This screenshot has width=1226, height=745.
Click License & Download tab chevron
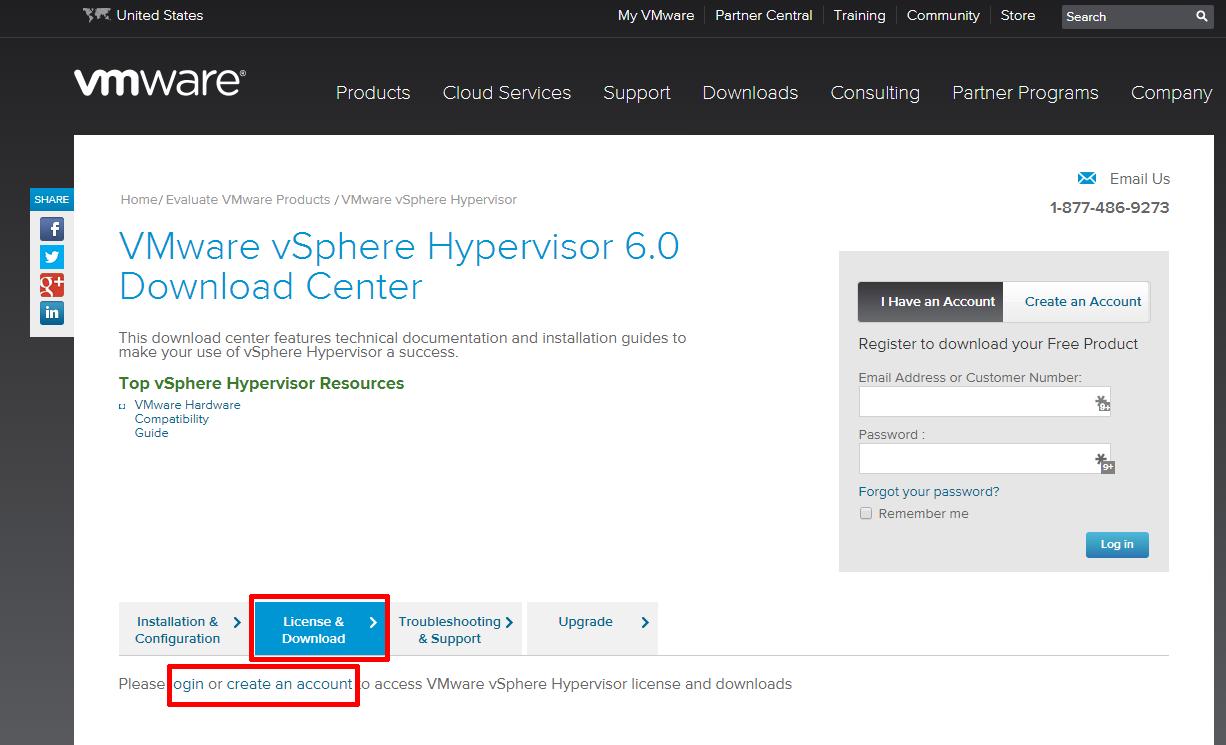click(373, 622)
